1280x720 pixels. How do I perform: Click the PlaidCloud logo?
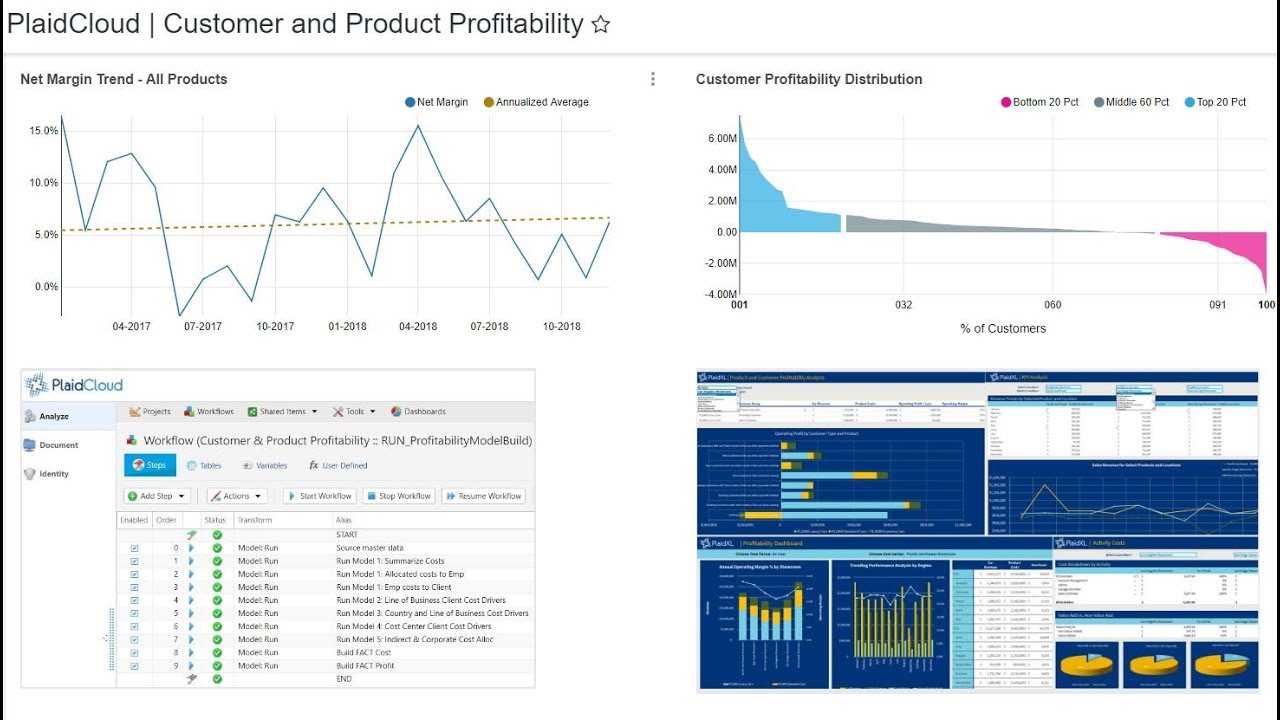74,385
